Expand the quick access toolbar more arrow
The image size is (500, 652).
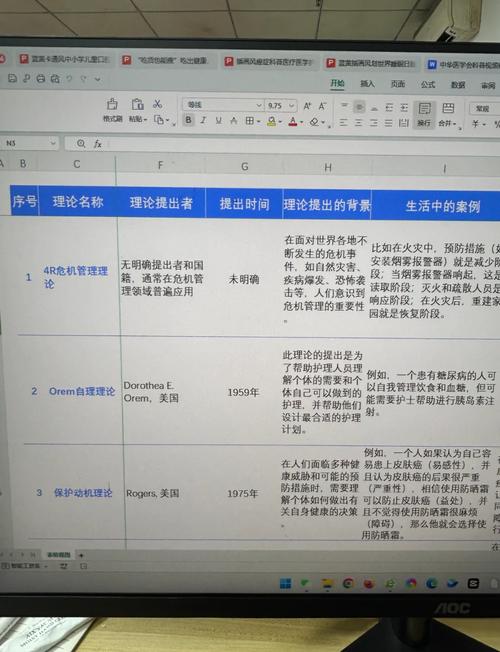coord(98,79)
